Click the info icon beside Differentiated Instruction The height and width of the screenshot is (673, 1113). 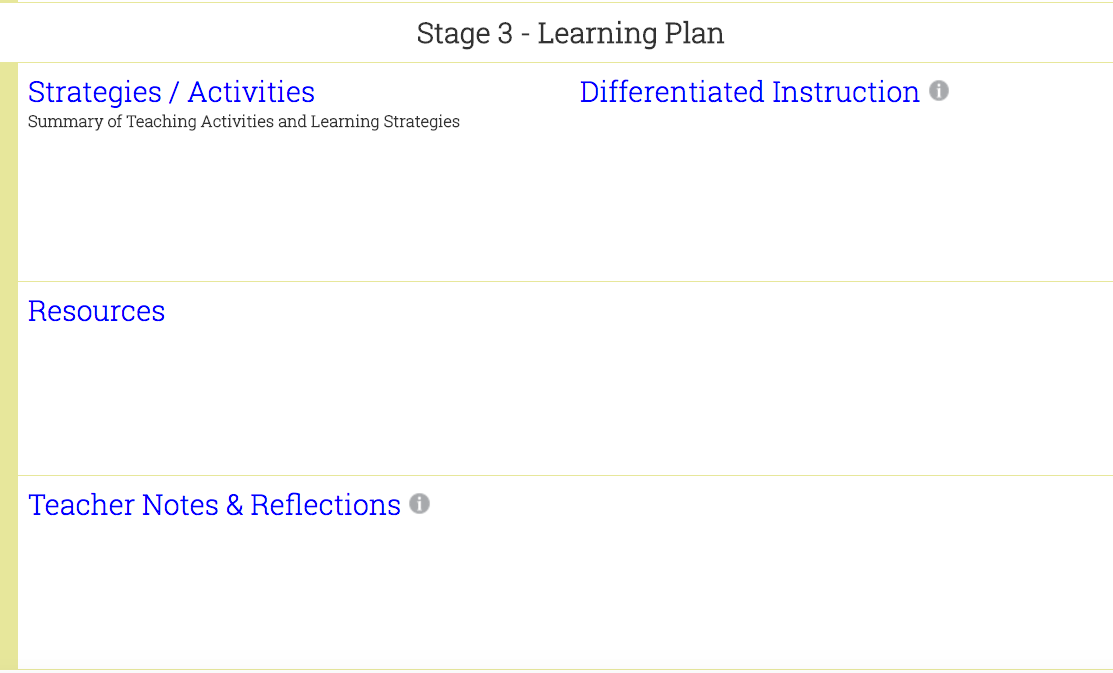pyautogui.click(x=939, y=91)
